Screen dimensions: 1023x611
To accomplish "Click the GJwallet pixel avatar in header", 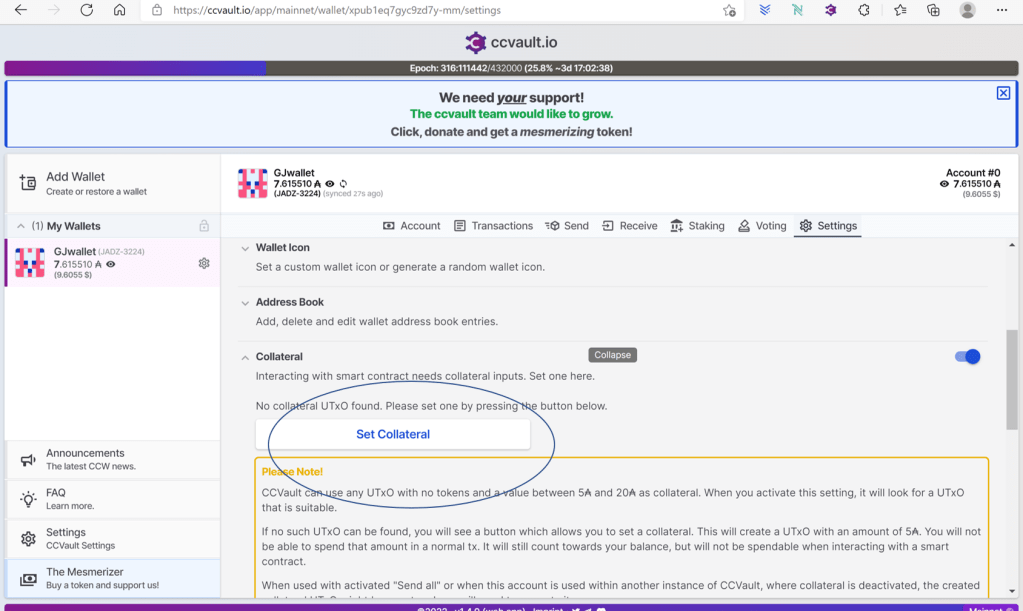I will 252,183.
